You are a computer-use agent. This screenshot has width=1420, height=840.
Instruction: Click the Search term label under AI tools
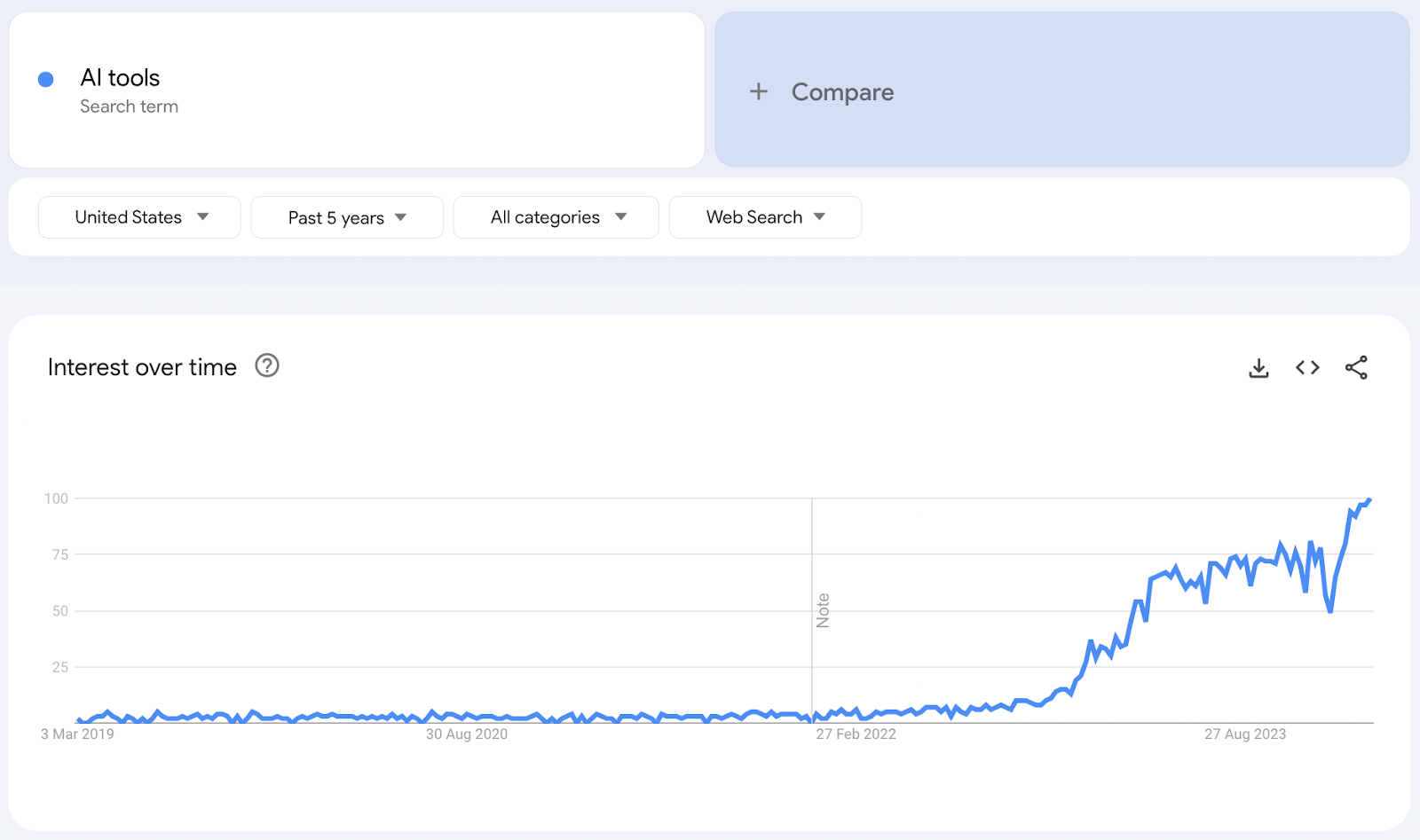(129, 106)
